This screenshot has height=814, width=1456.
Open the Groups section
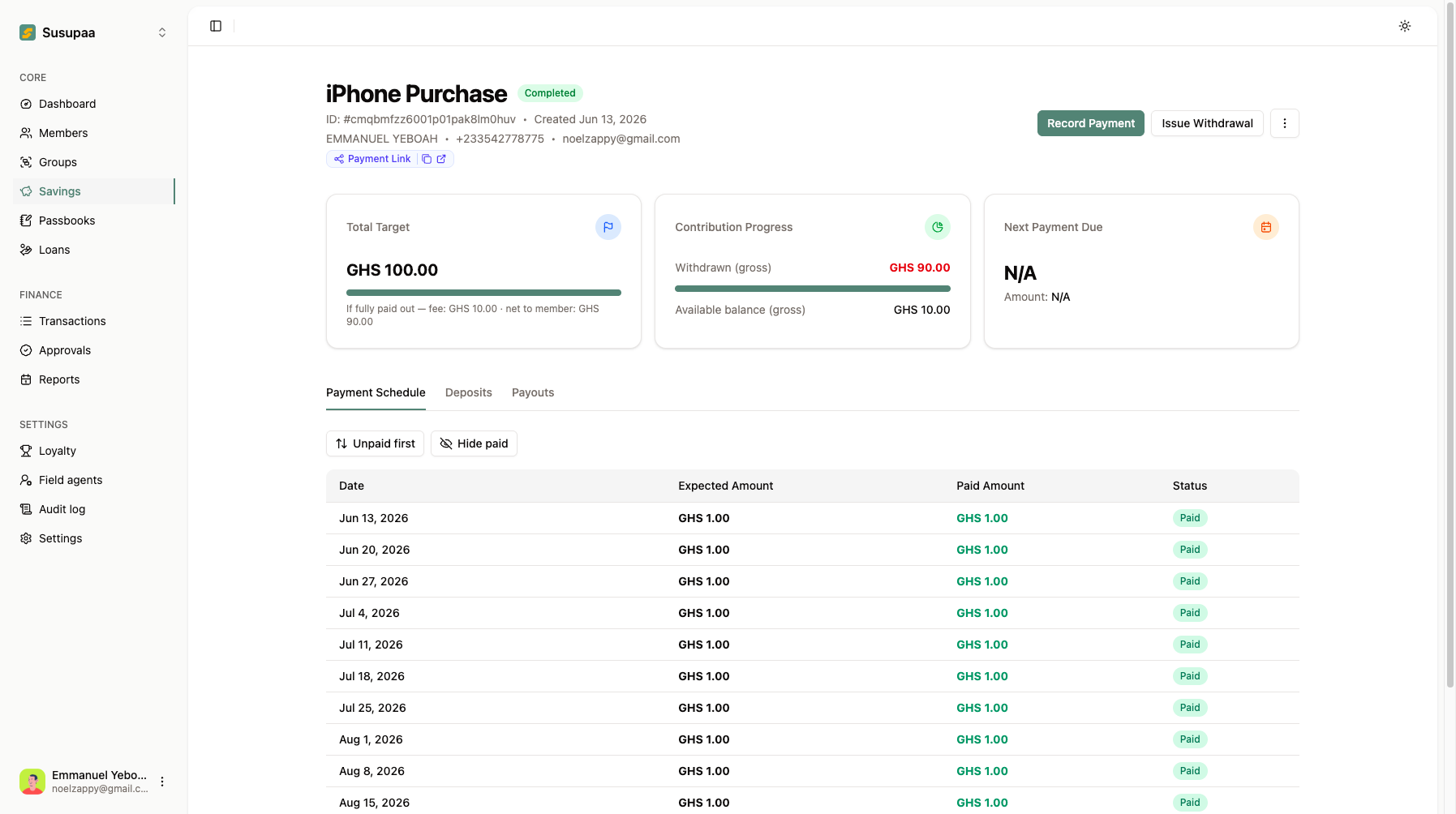pyautogui.click(x=94, y=162)
